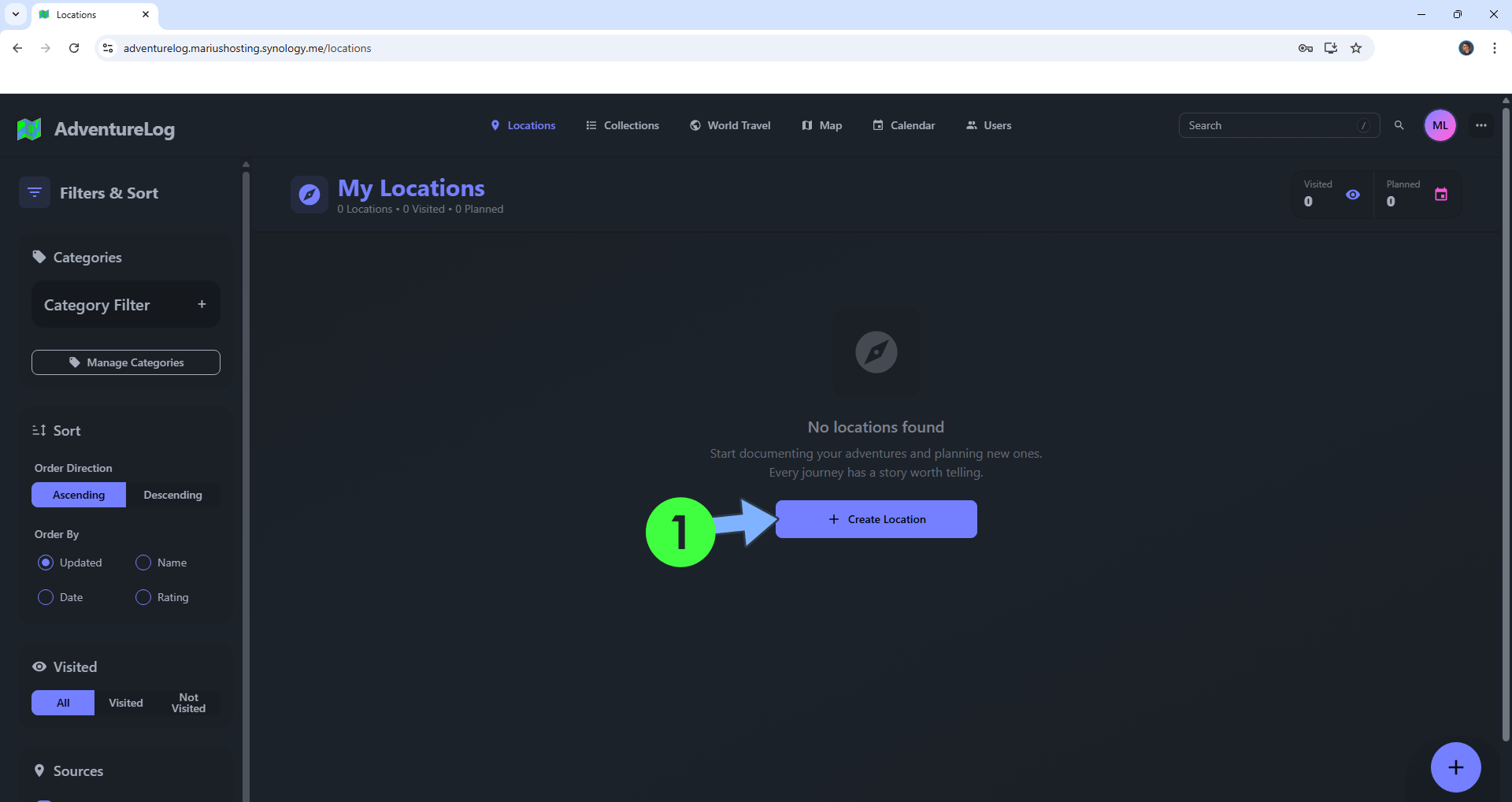The height and width of the screenshot is (802, 1512).
Task: Expand the Category Filter section
Action: [202, 305]
